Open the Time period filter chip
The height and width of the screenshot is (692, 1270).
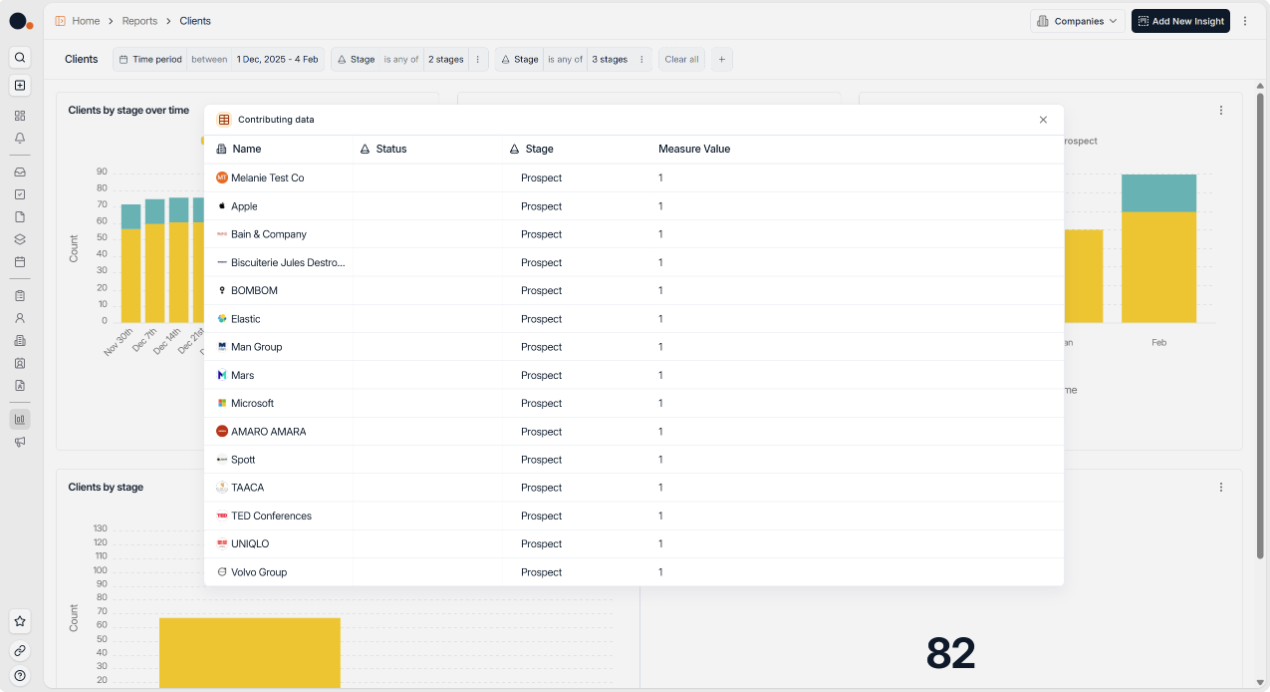point(151,59)
